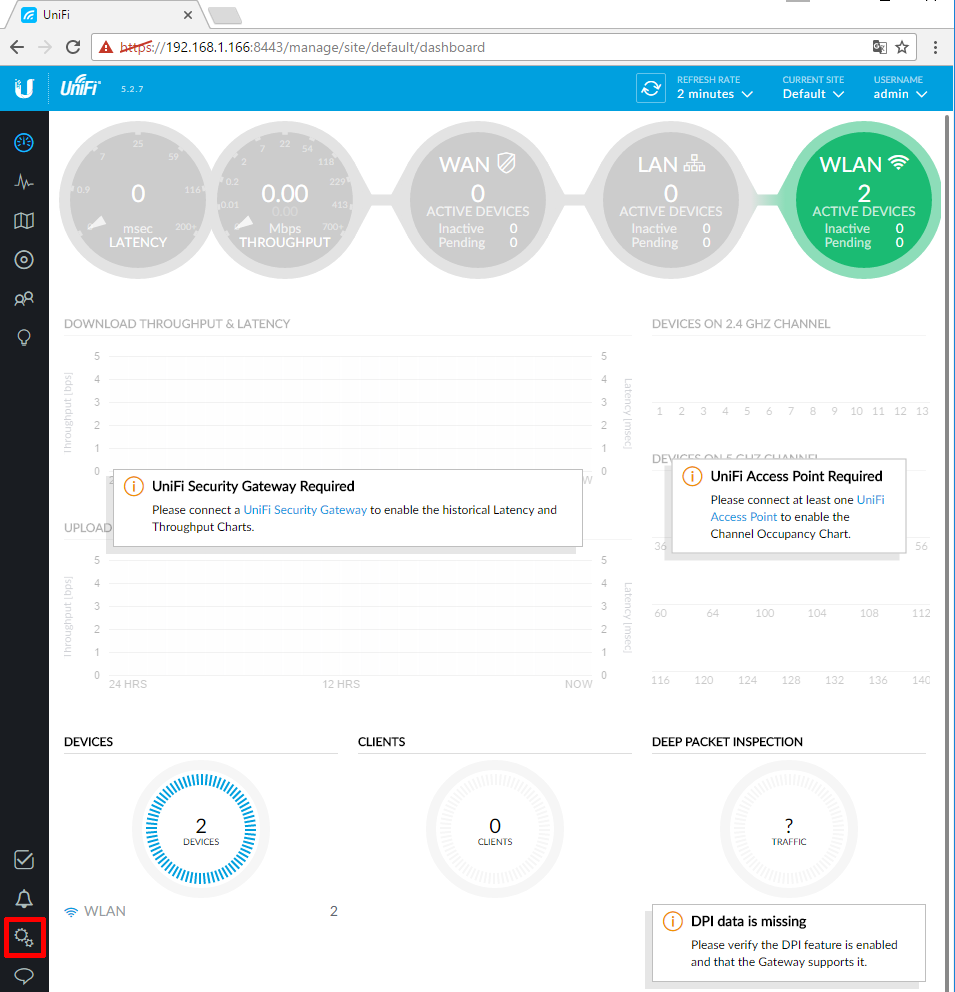Image resolution: width=955 pixels, height=992 pixels.
Task: Click the 0 Clients donut chart
Action: pos(495,829)
